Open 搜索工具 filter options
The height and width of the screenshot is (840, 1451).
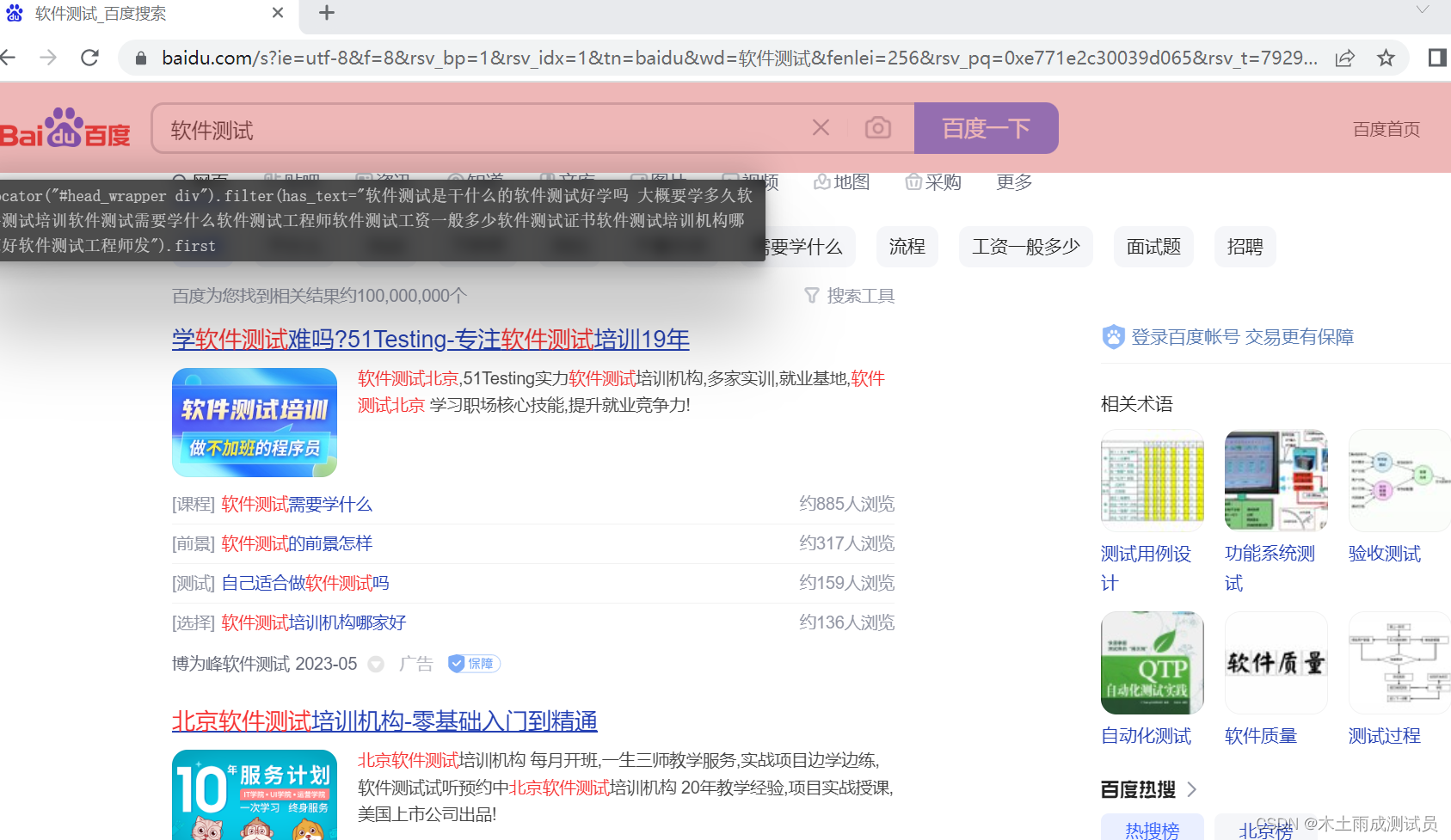(850, 296)
